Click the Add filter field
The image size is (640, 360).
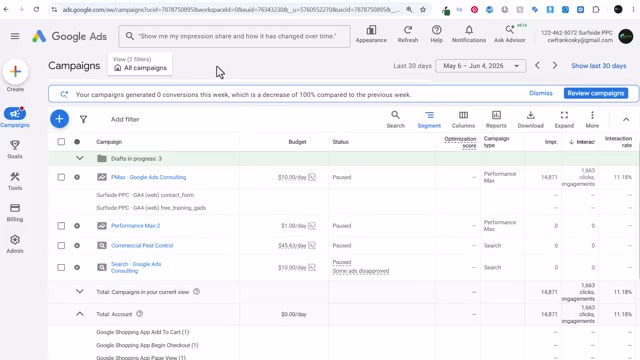(125, 119)
